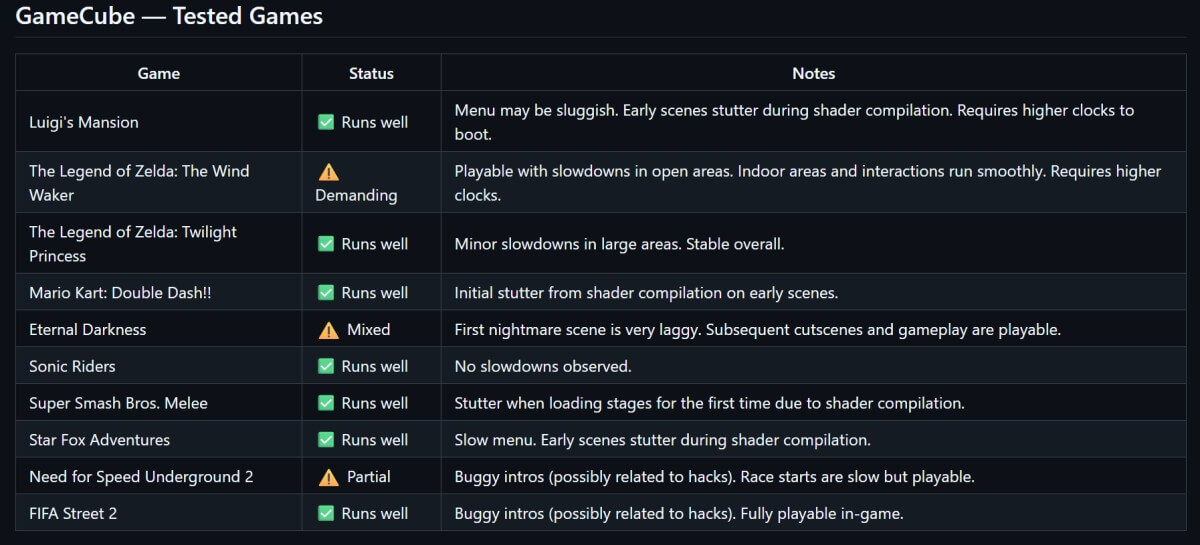Click the green checkmark in Luigi's Mansion row
This screenshot has width=1200, height=545.
(326, 122)
